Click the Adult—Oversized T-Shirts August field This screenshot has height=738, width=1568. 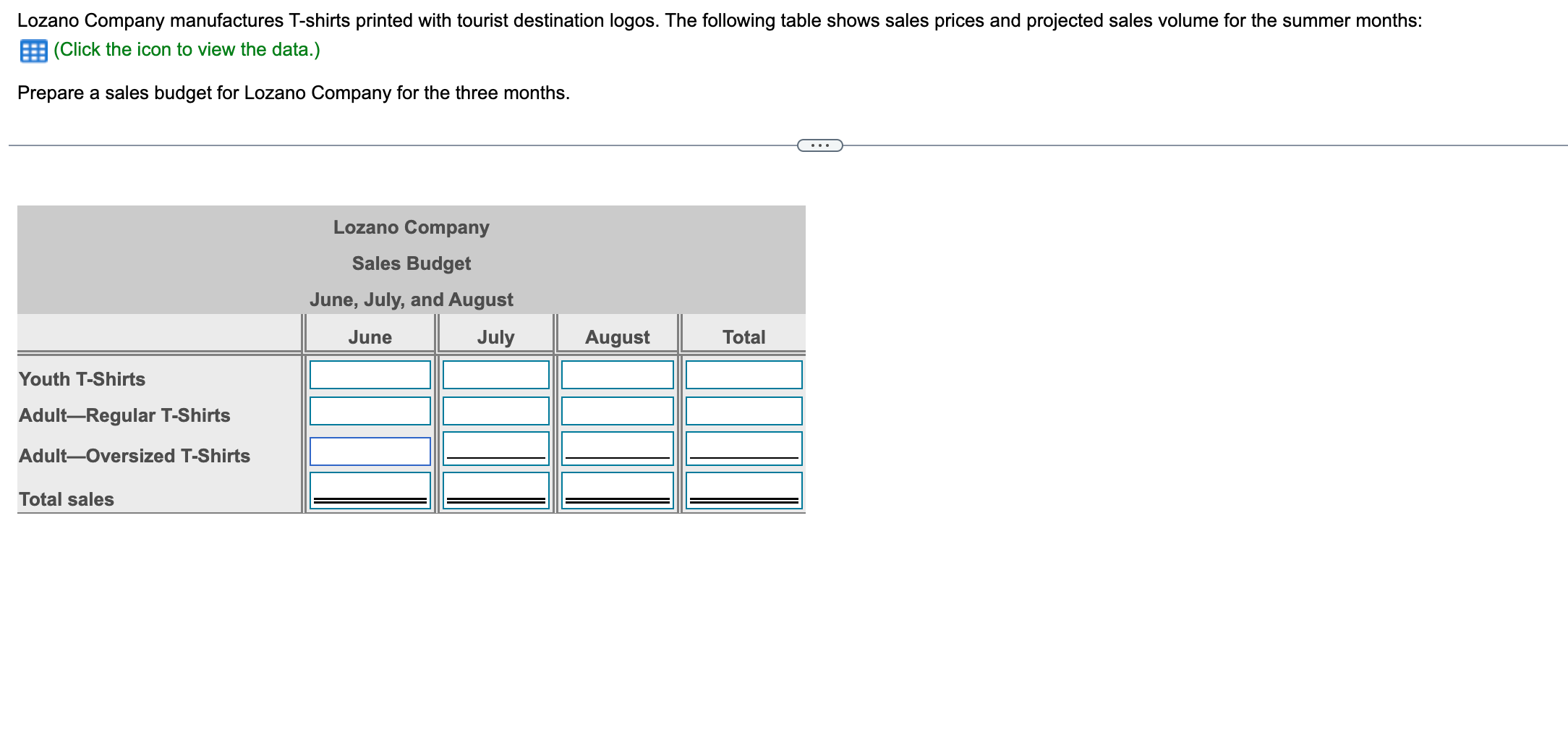pos(618,449)
